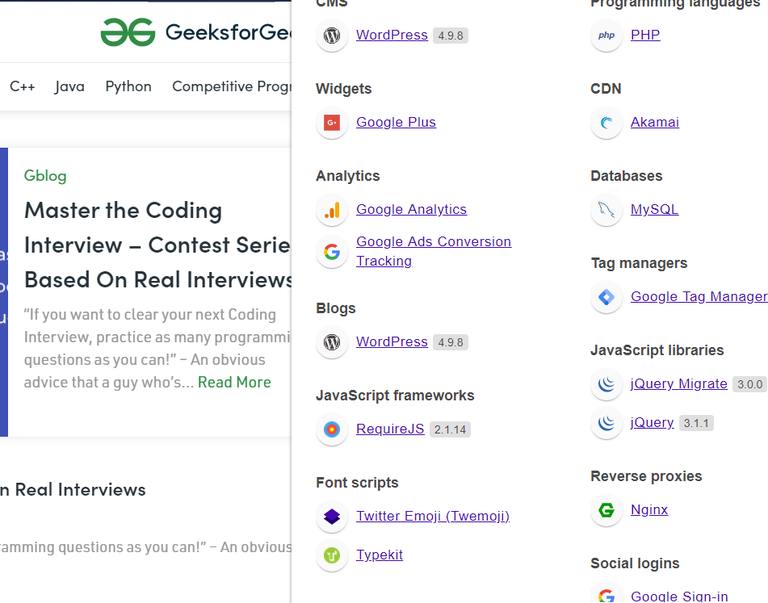Click the WordPress icon under Blogs
Screen dimensions: 768x603
332,342
